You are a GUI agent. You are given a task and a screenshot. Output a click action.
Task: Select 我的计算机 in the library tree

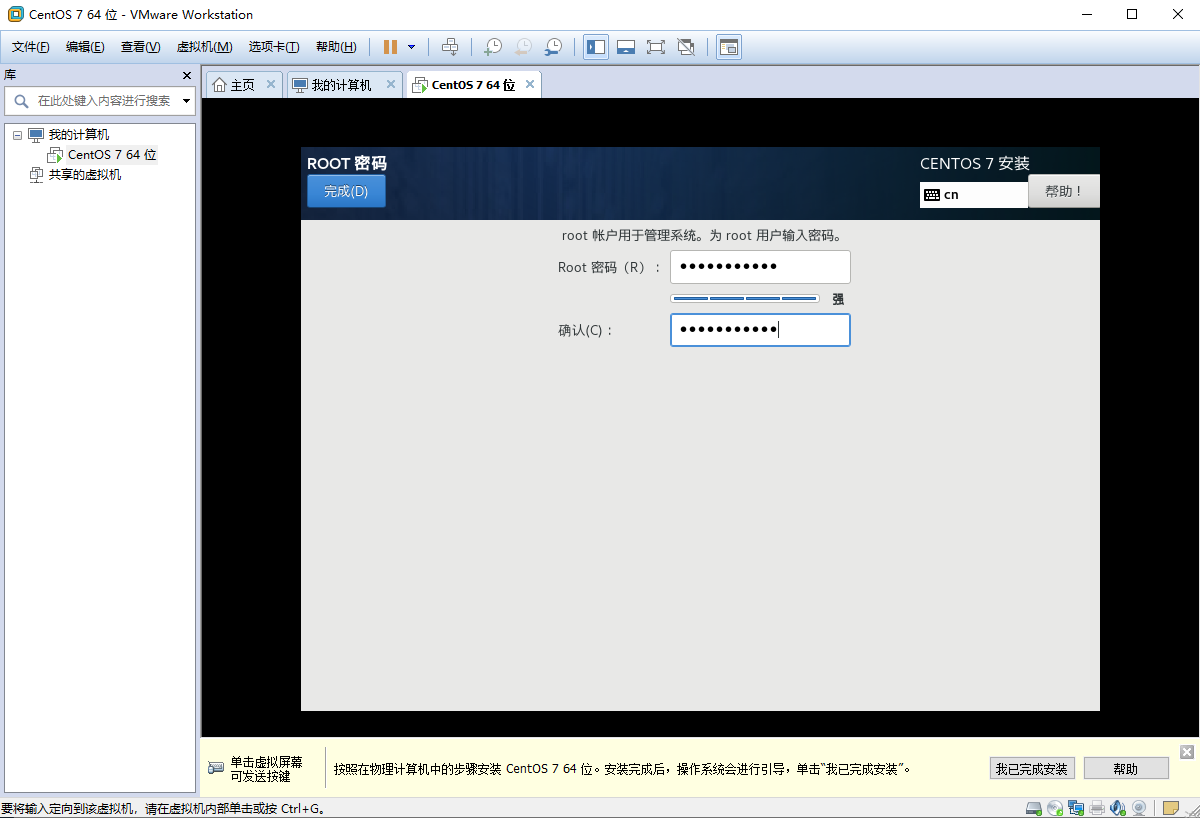(x=79, y=135)
